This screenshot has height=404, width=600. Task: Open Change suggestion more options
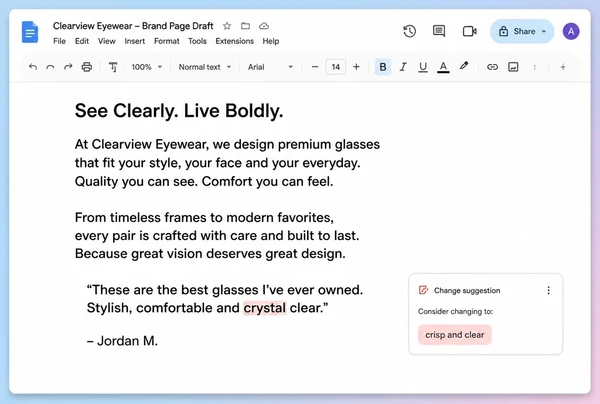pyautogui.click(x=548, y=290)
